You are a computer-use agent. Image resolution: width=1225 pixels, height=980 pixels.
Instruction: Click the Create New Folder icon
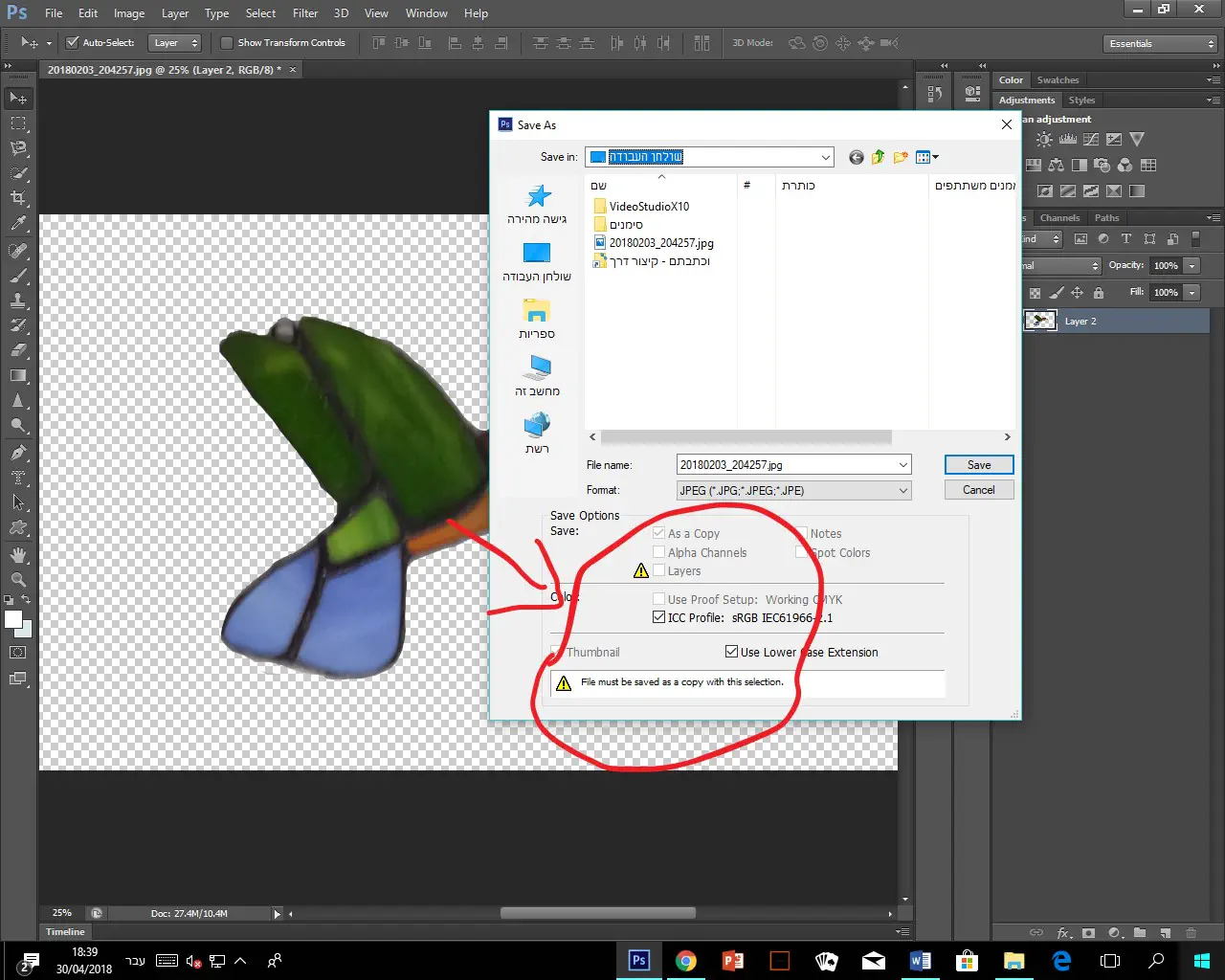tap(901, 157)
